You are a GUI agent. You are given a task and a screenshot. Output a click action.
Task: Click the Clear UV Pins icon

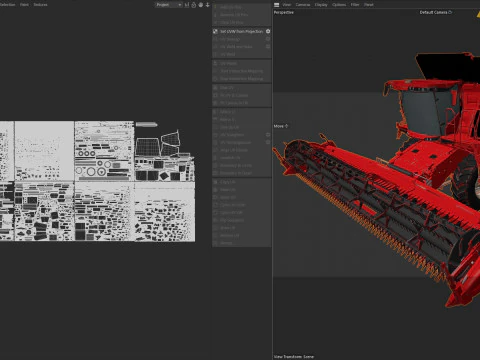point(215,22)
